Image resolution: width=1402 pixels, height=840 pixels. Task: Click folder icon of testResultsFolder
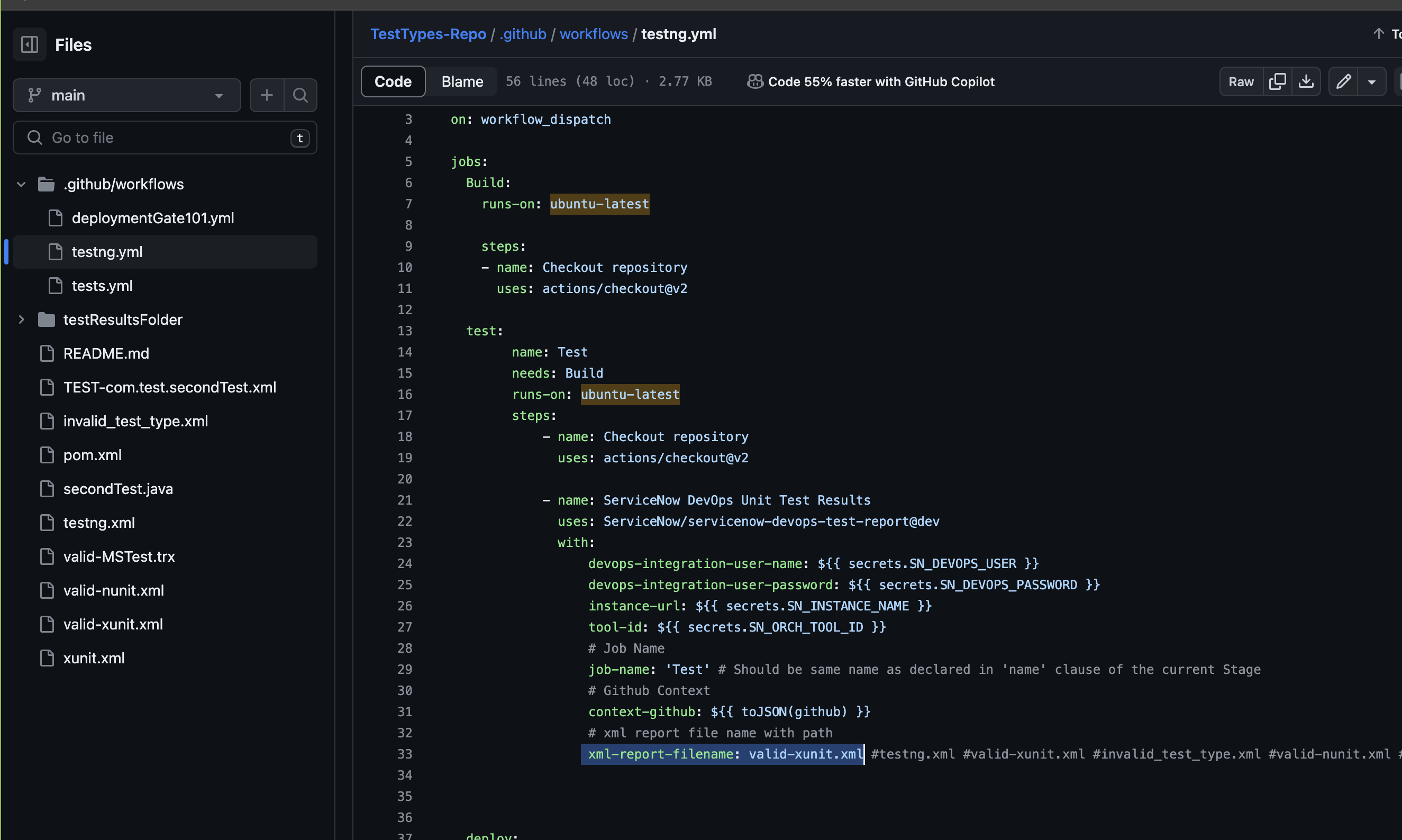pyautogui.click(x=47, y=319)
